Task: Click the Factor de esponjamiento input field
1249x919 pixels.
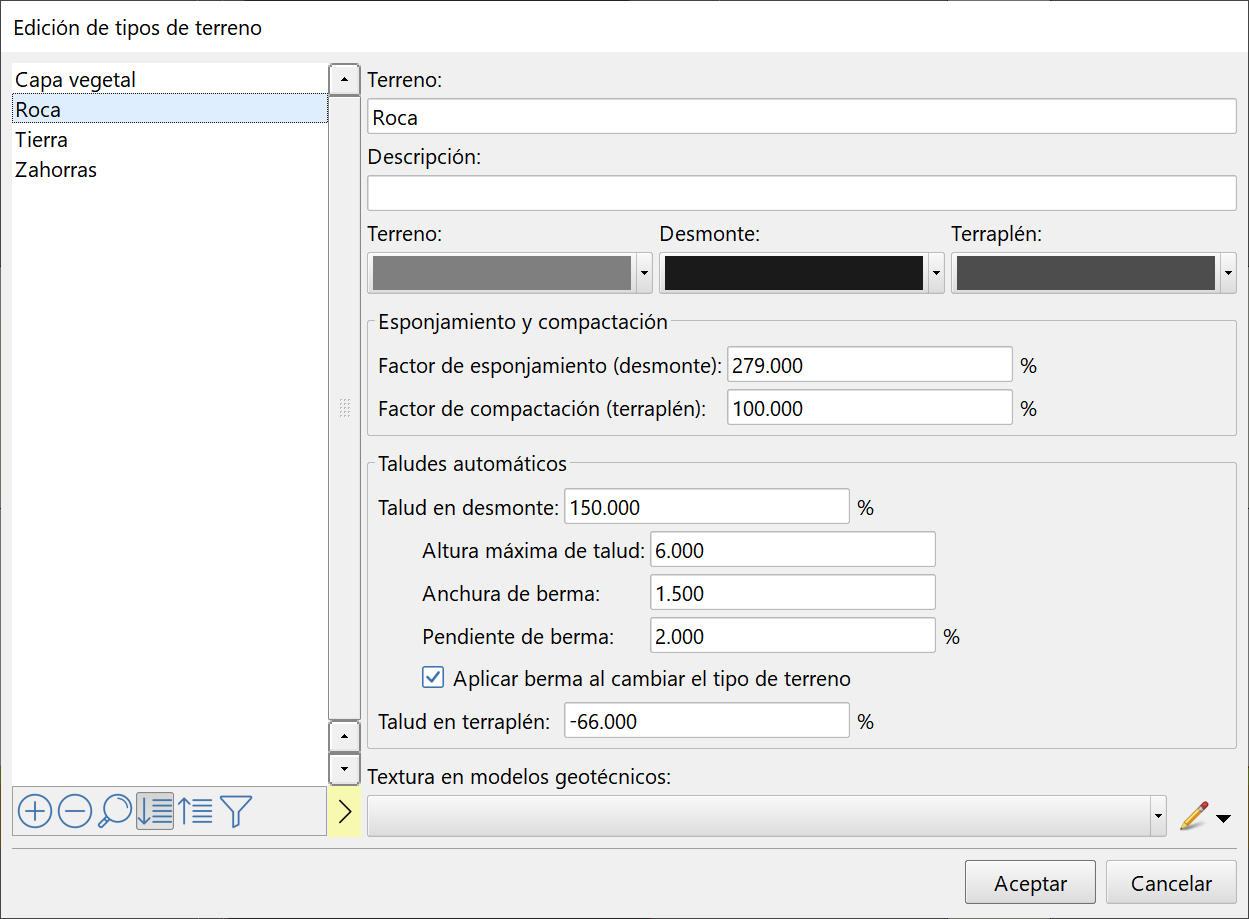Action: coord(869,366)
